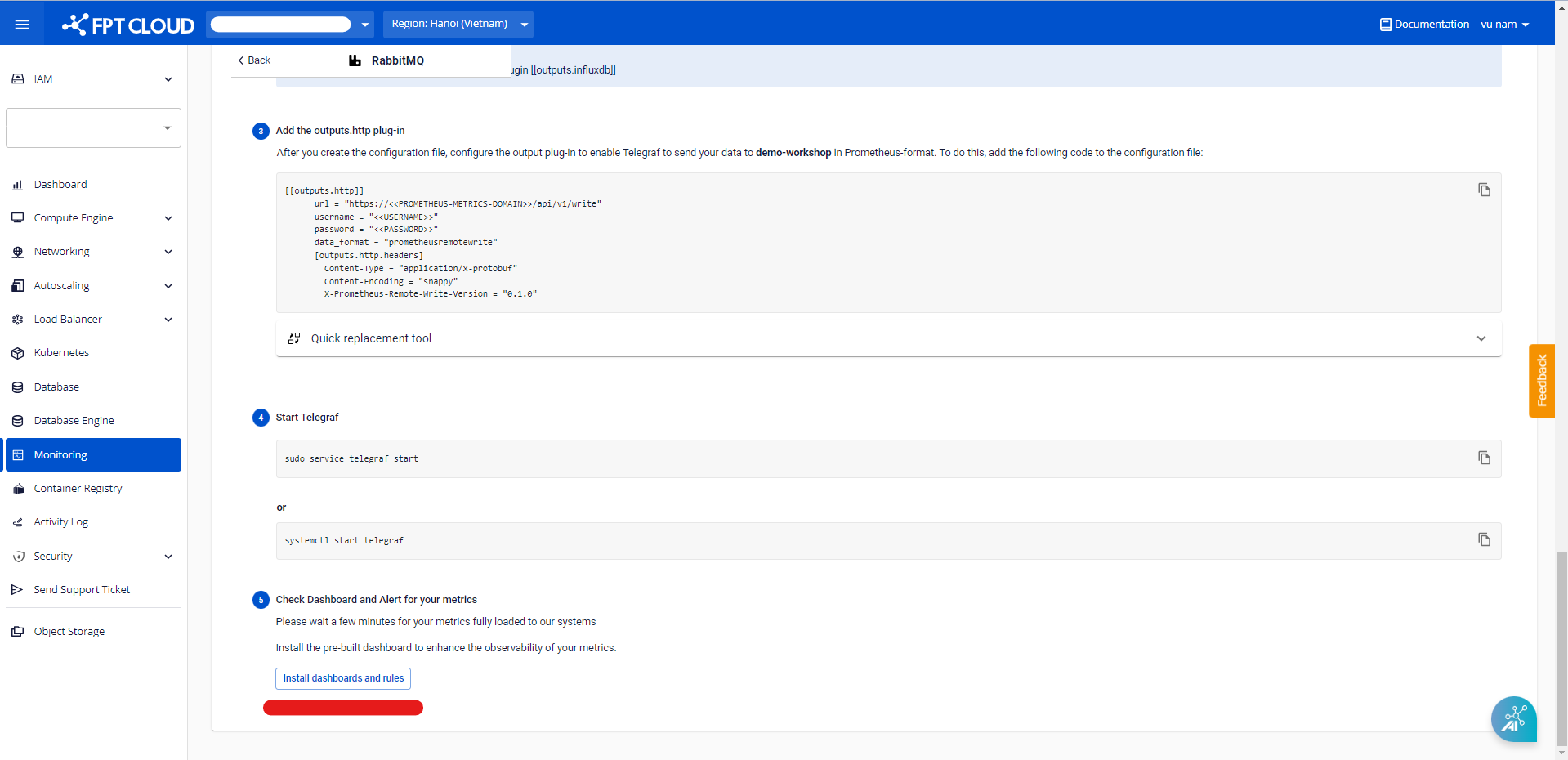
Task: Open the hamburger navigation menu
Action: tap(22, 25)
